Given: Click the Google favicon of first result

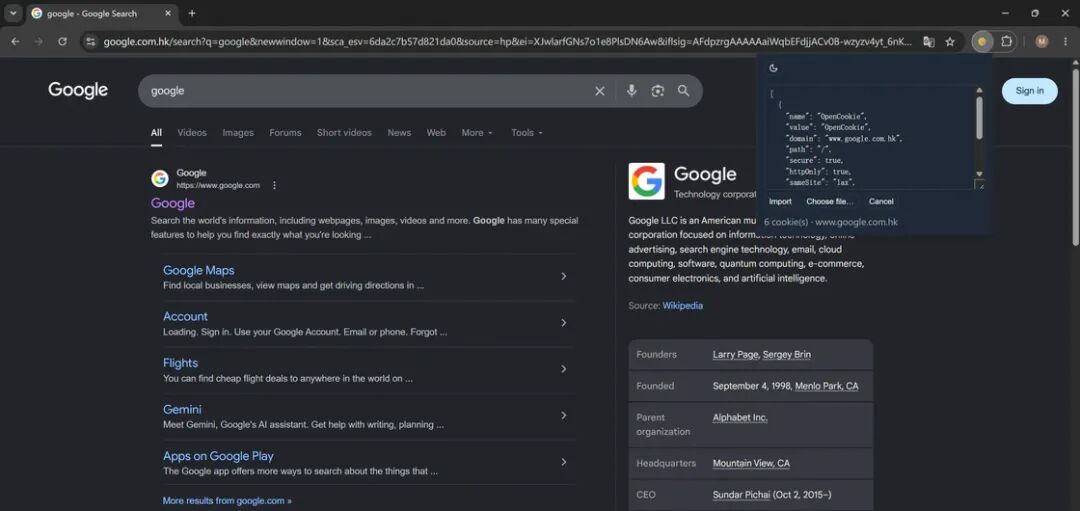Looking at the screenshot, I should (x=160, y=178).
